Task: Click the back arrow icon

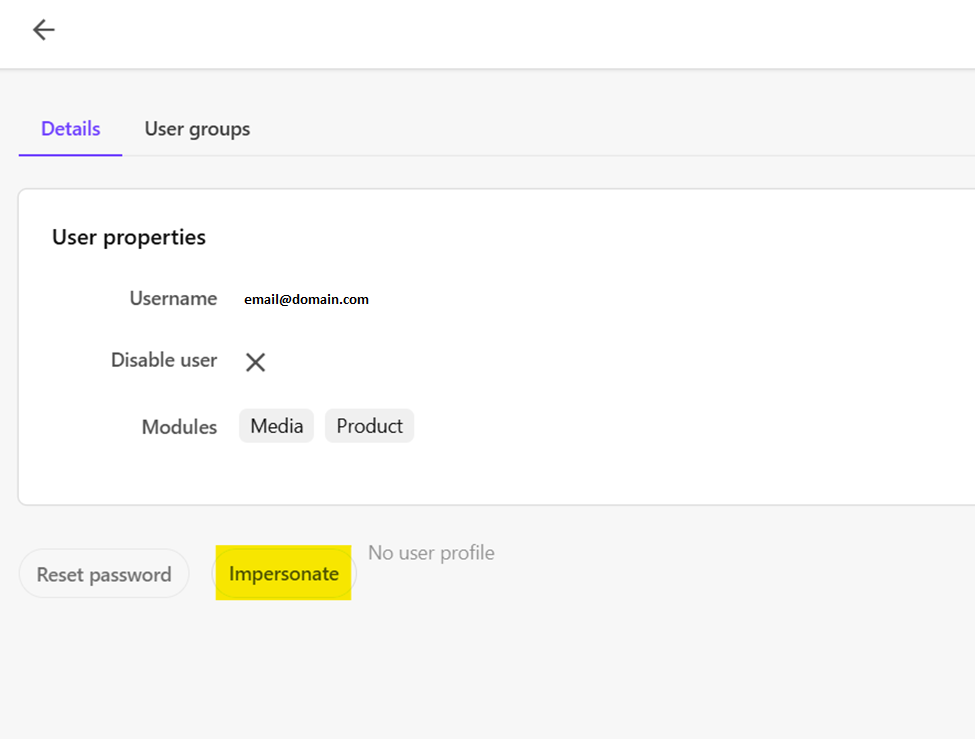Action: point(43,30)
